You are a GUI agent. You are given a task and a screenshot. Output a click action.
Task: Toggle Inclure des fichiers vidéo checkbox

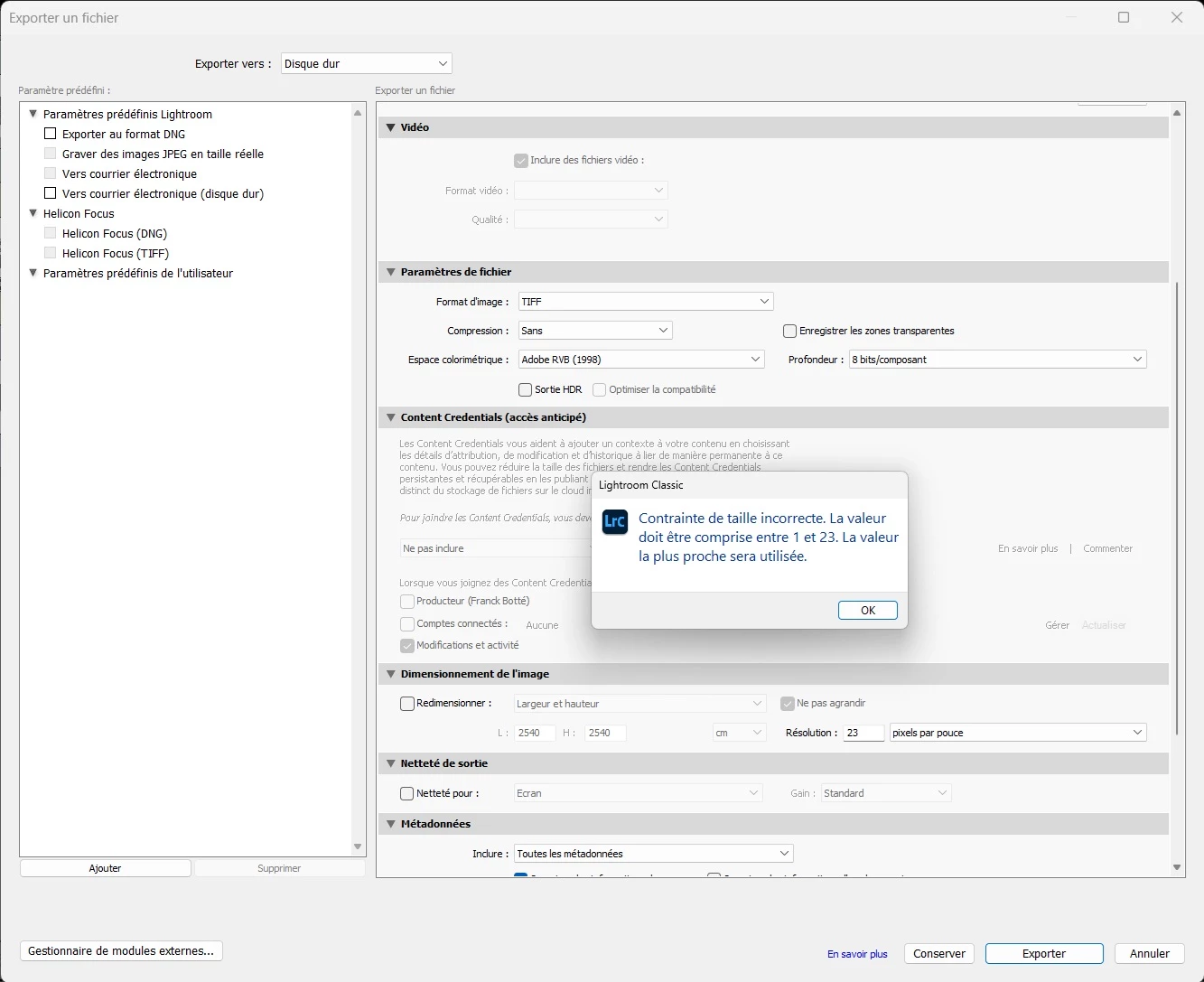click(x=521, y=160)
